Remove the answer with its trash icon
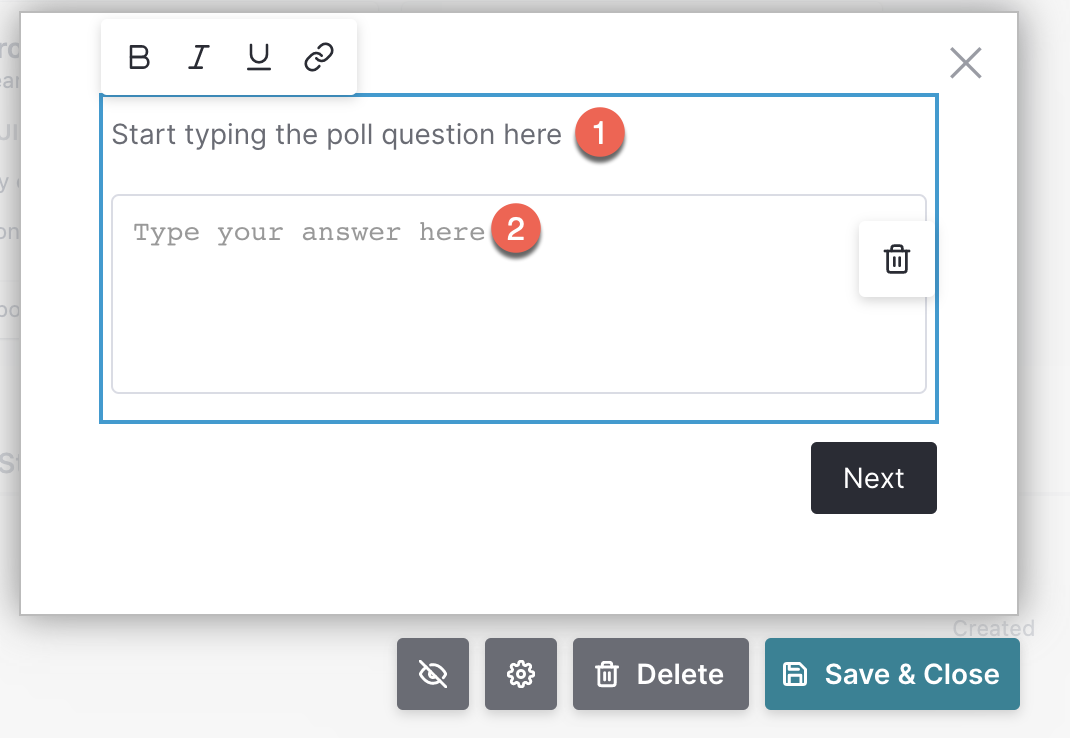The height and width of the screenshot is (738, 1070). pyautogui.click(x=897, y=259)
